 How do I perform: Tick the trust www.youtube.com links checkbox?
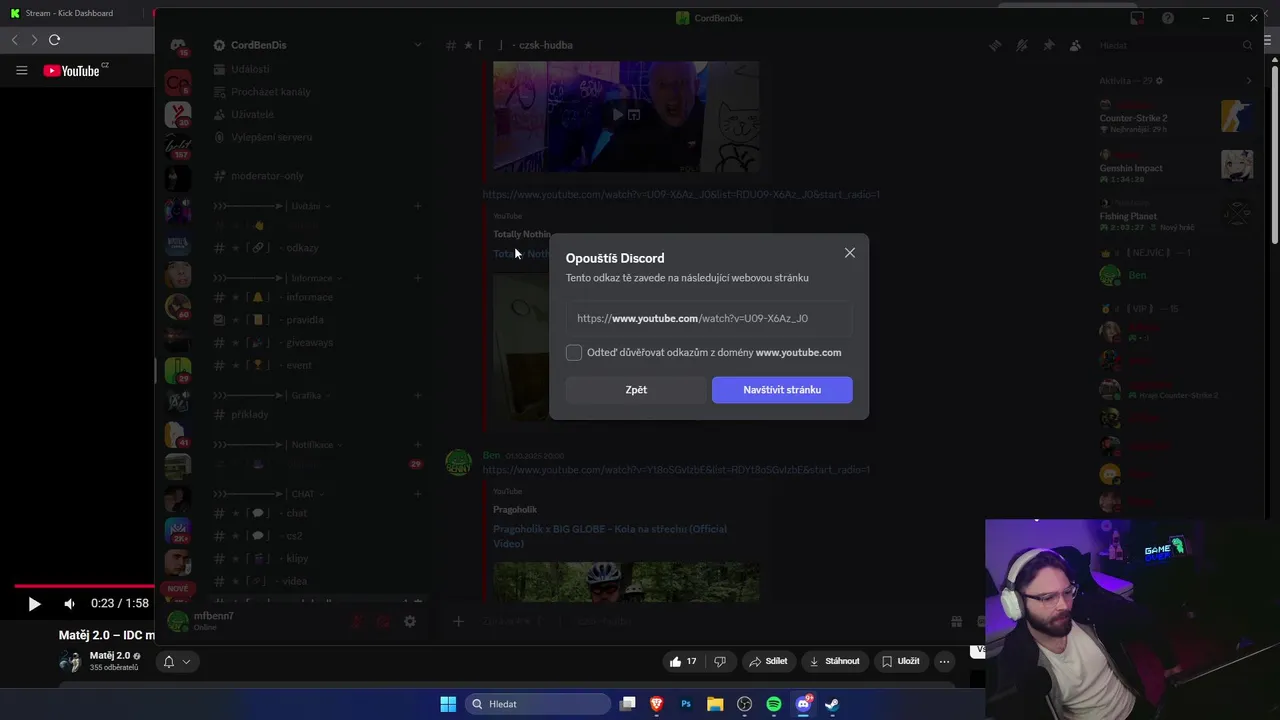pyautogui.click(x=574, y=353)
